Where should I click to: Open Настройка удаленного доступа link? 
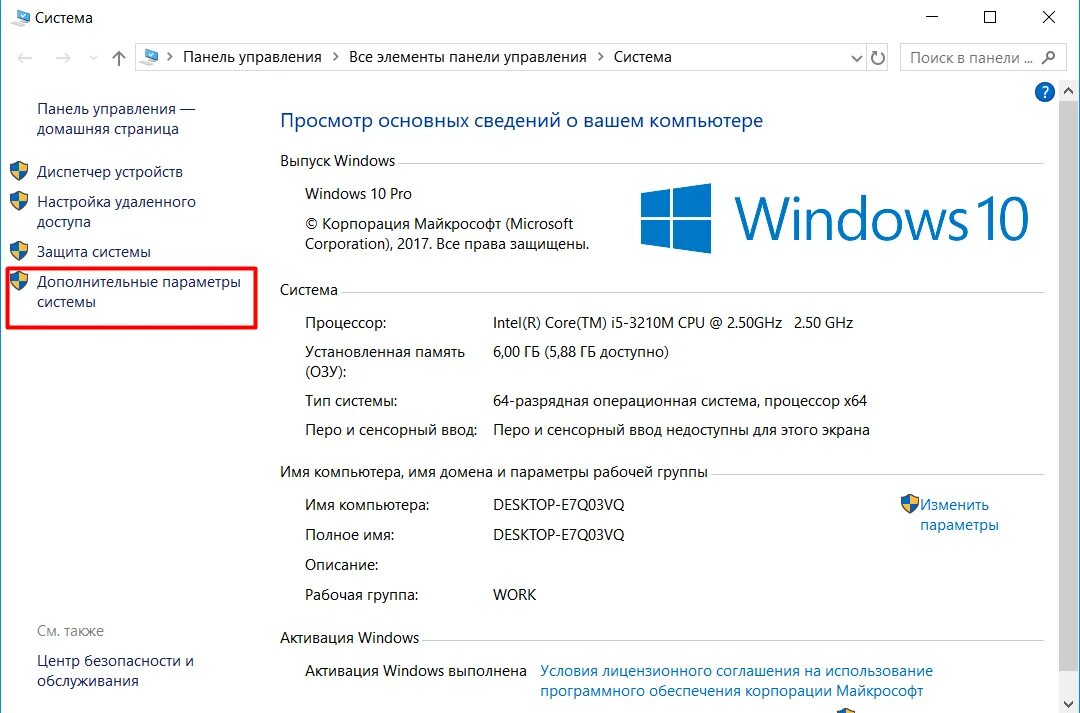tap(116, 211)
